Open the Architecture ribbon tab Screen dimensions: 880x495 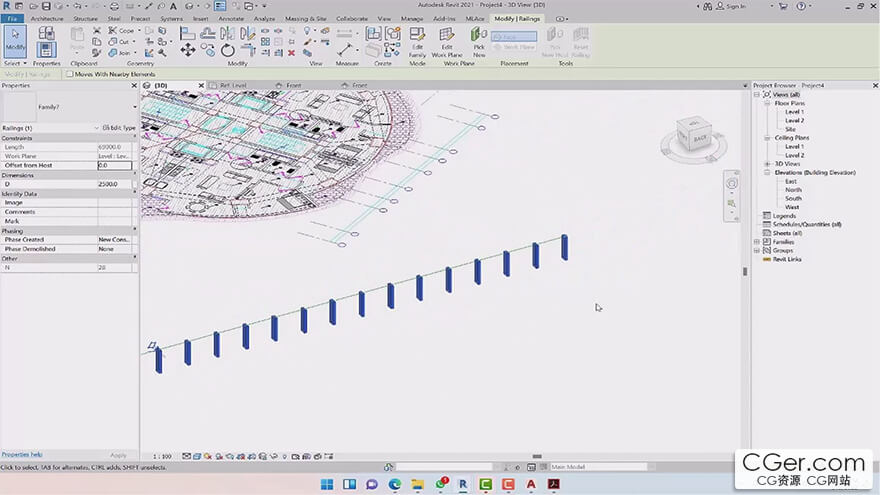tap(46, 18)
